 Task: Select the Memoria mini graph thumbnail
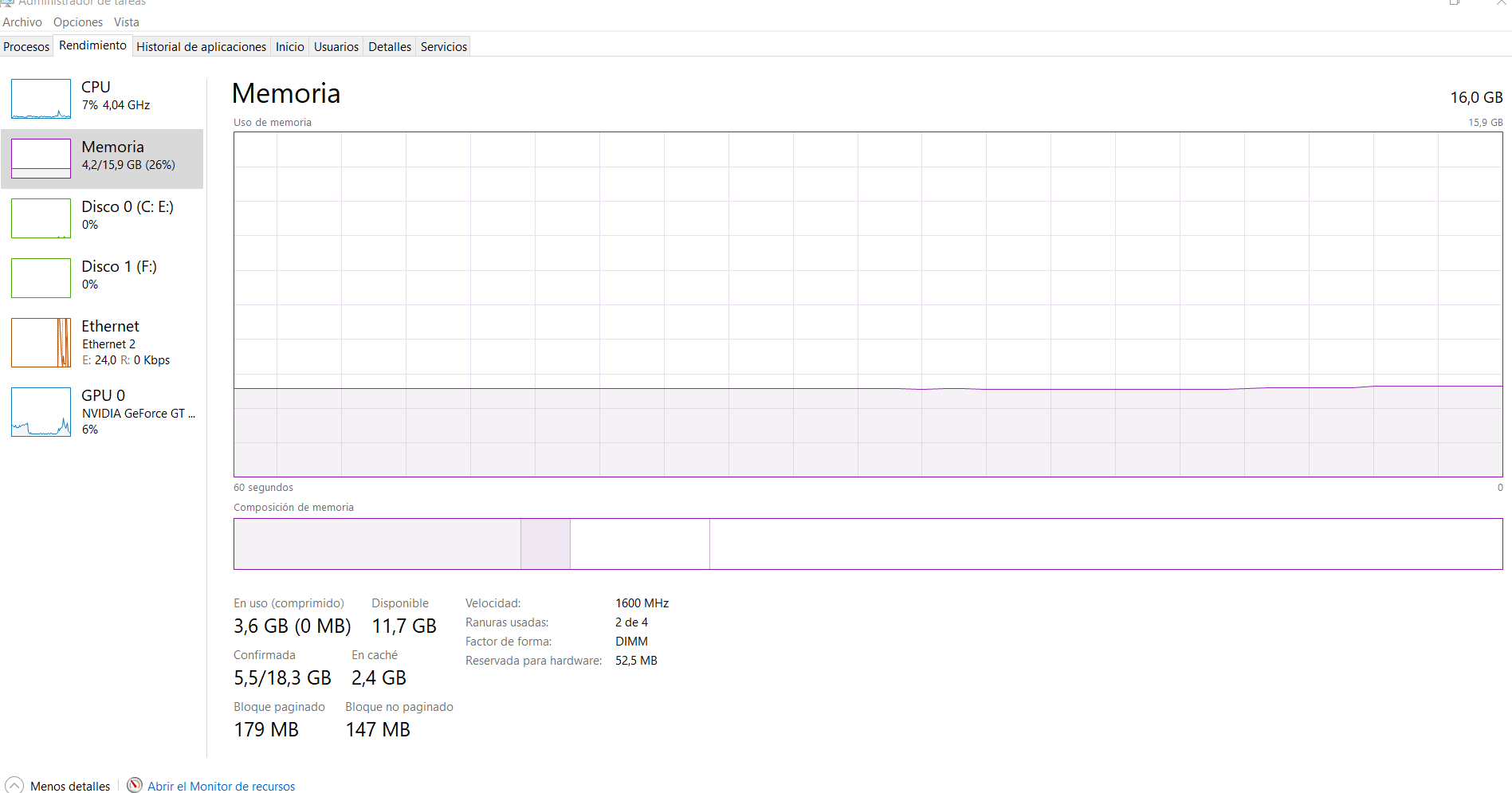(x=41, y=159)
